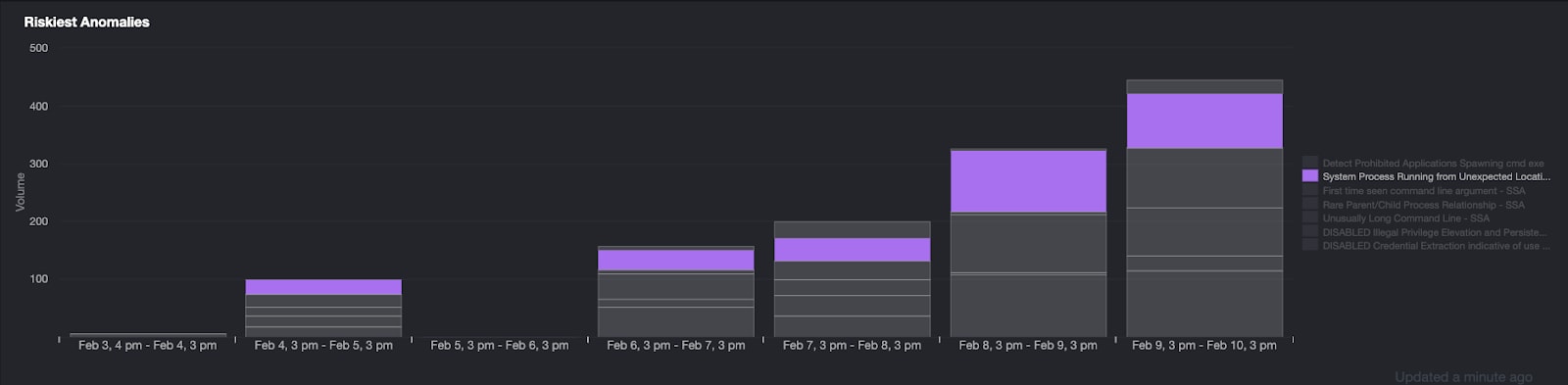Screen dimensions: 1568x385
Task: Click the purple System Process legend swatch
Action: click(1310, 176)
